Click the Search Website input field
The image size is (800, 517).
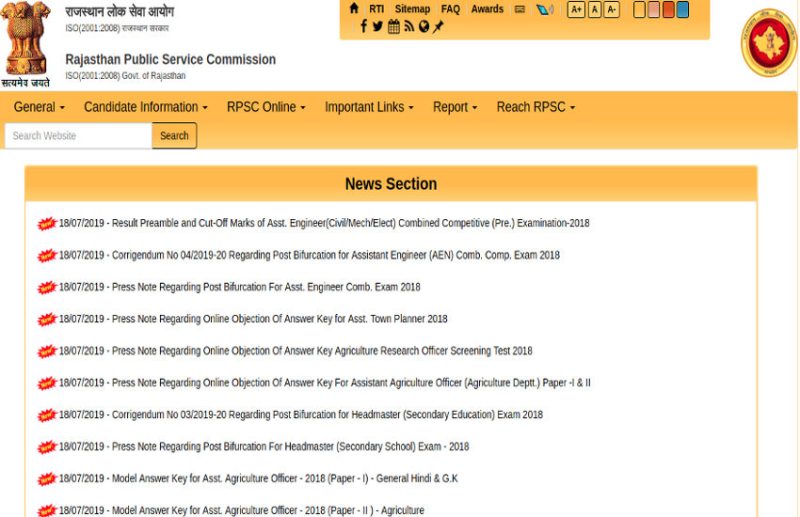(78, 136)
